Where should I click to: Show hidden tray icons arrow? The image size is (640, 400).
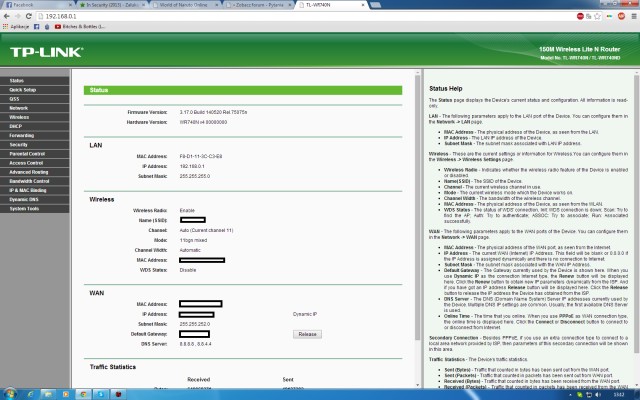point(570,395)
